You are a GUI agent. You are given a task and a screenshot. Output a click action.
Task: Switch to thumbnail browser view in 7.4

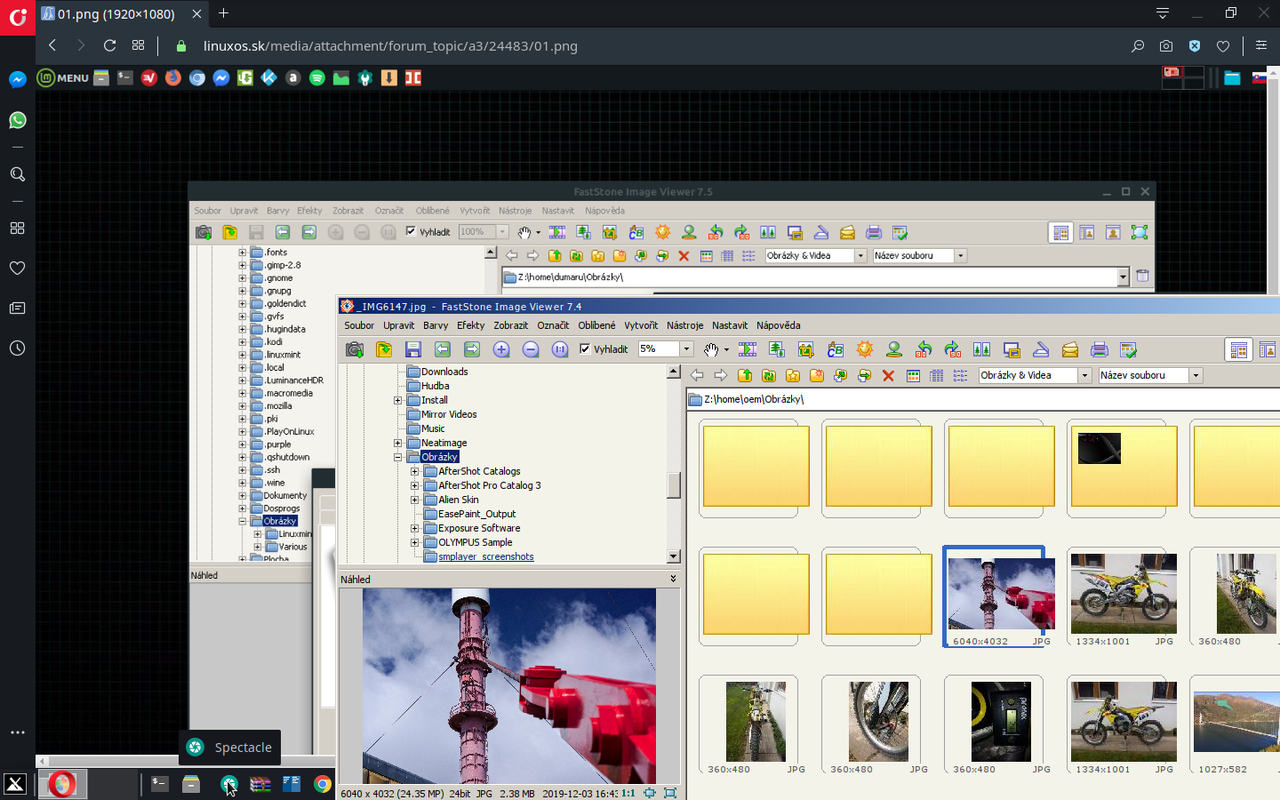click(x=1239, y=349)
